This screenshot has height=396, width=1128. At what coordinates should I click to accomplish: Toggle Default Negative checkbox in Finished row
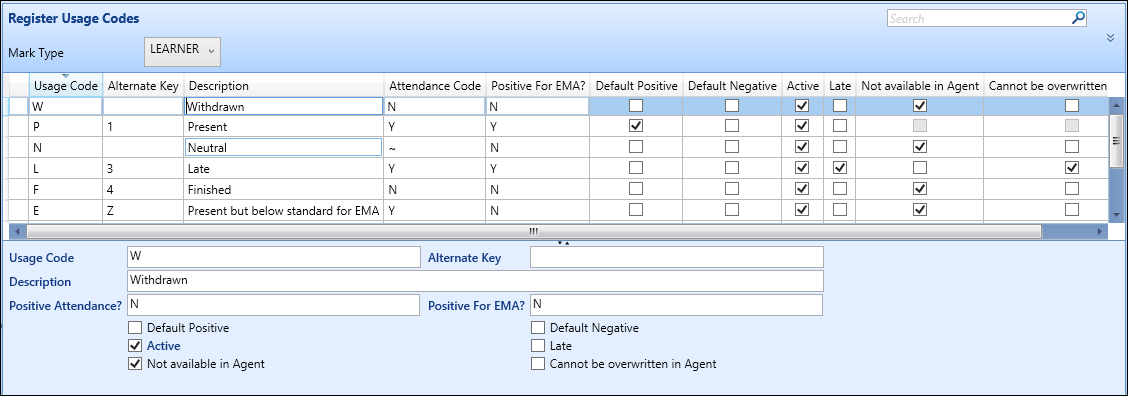[x=732, y=189]
